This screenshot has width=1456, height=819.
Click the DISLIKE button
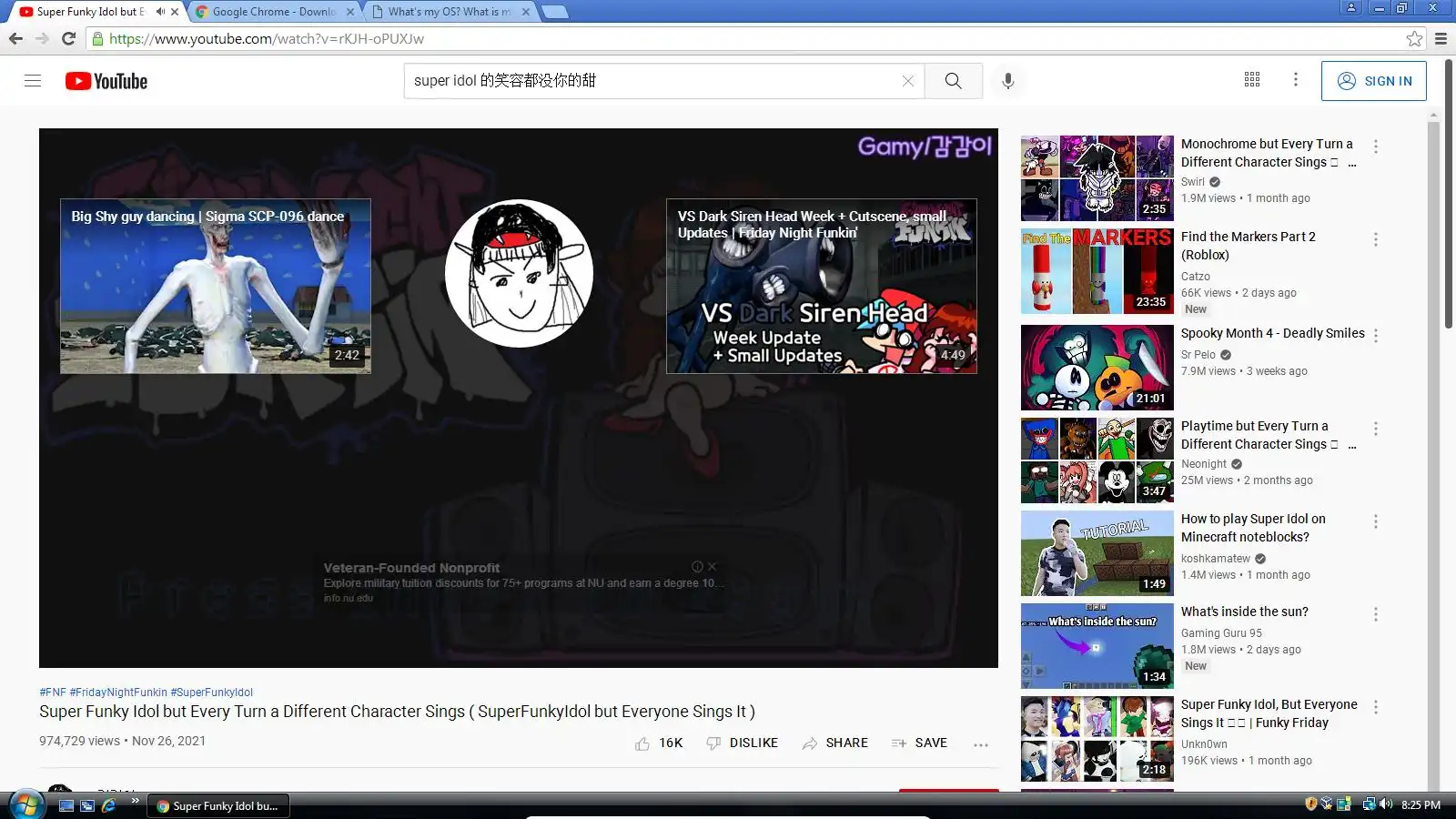click(743, 743)
